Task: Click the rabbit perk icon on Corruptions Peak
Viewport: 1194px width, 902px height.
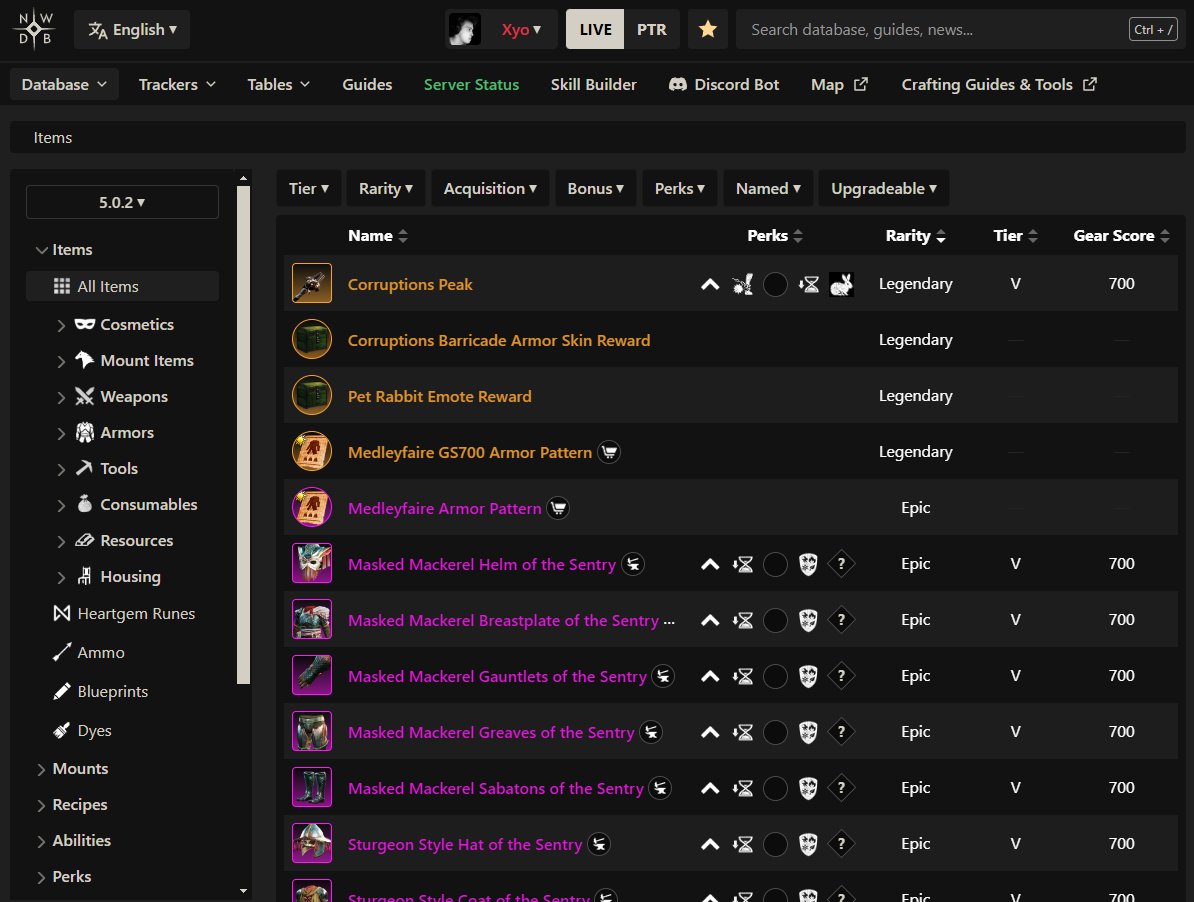Action: (x=841, y=284)
